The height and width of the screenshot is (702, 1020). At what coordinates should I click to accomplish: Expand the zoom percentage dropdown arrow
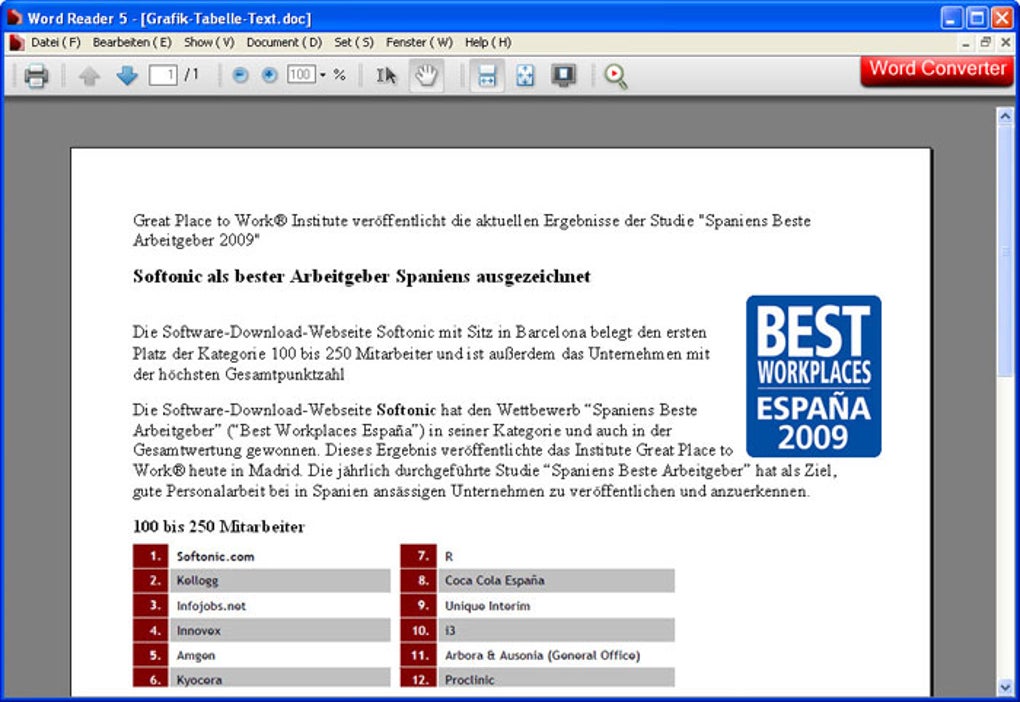click(323, 75)
